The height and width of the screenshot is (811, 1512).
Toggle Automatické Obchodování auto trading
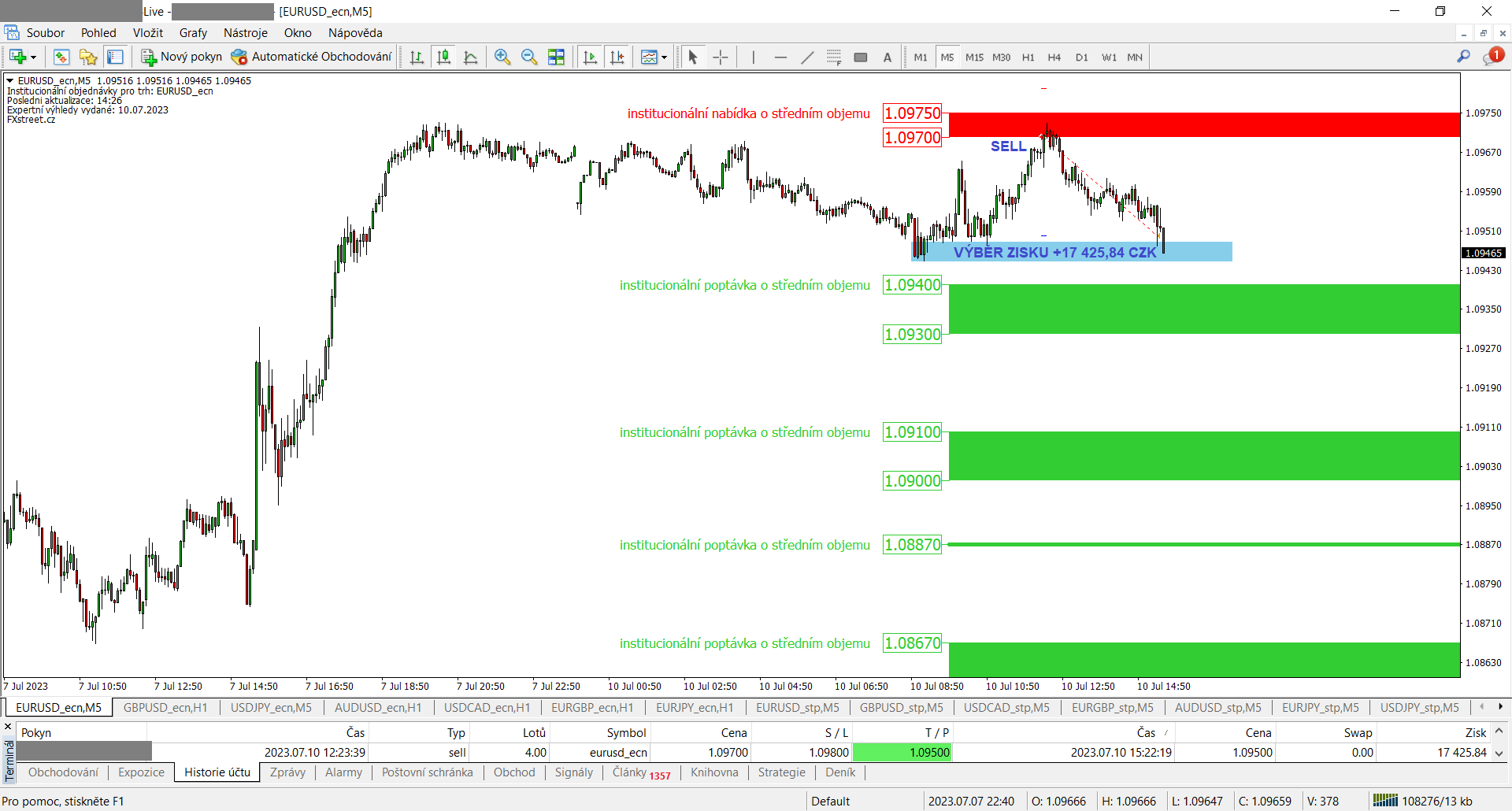312,57
